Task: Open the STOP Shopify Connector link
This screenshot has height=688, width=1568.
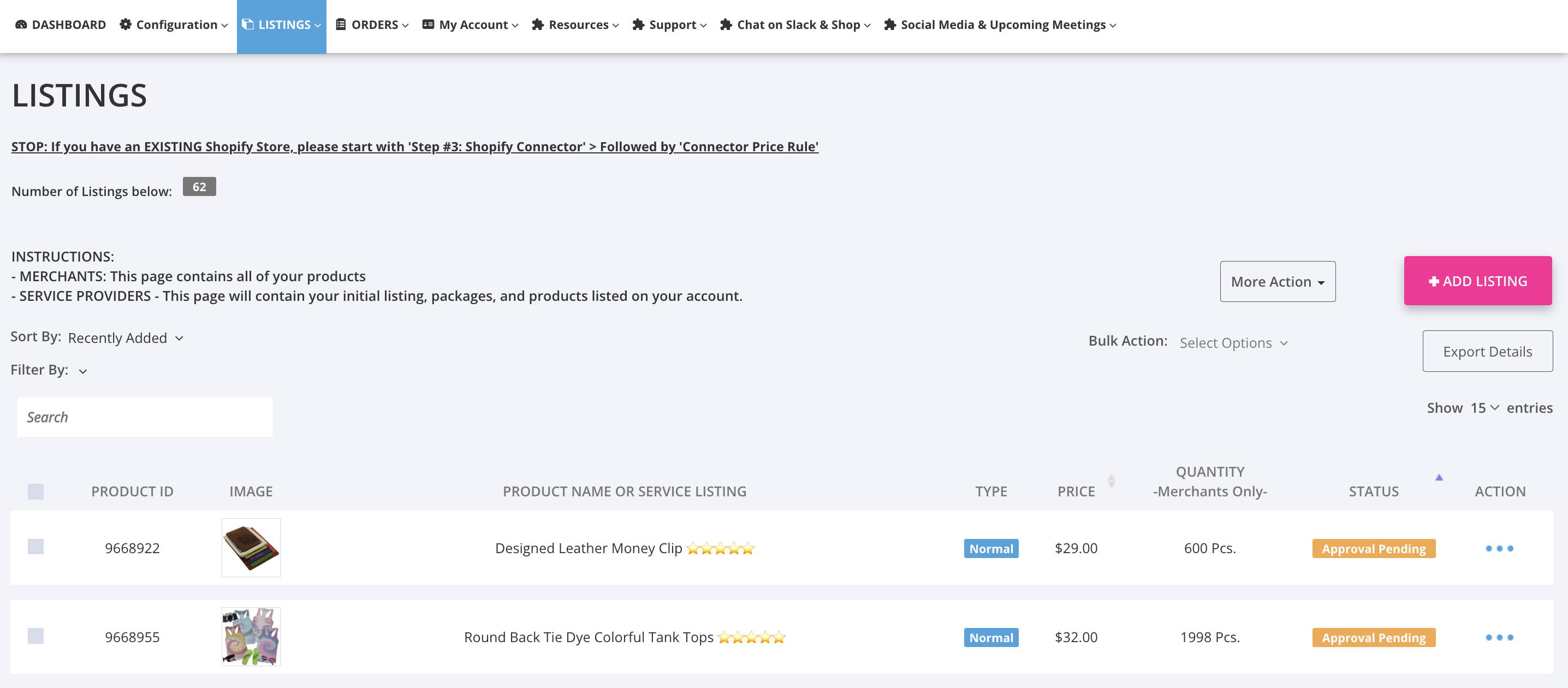Action: (x=414, y=147)
